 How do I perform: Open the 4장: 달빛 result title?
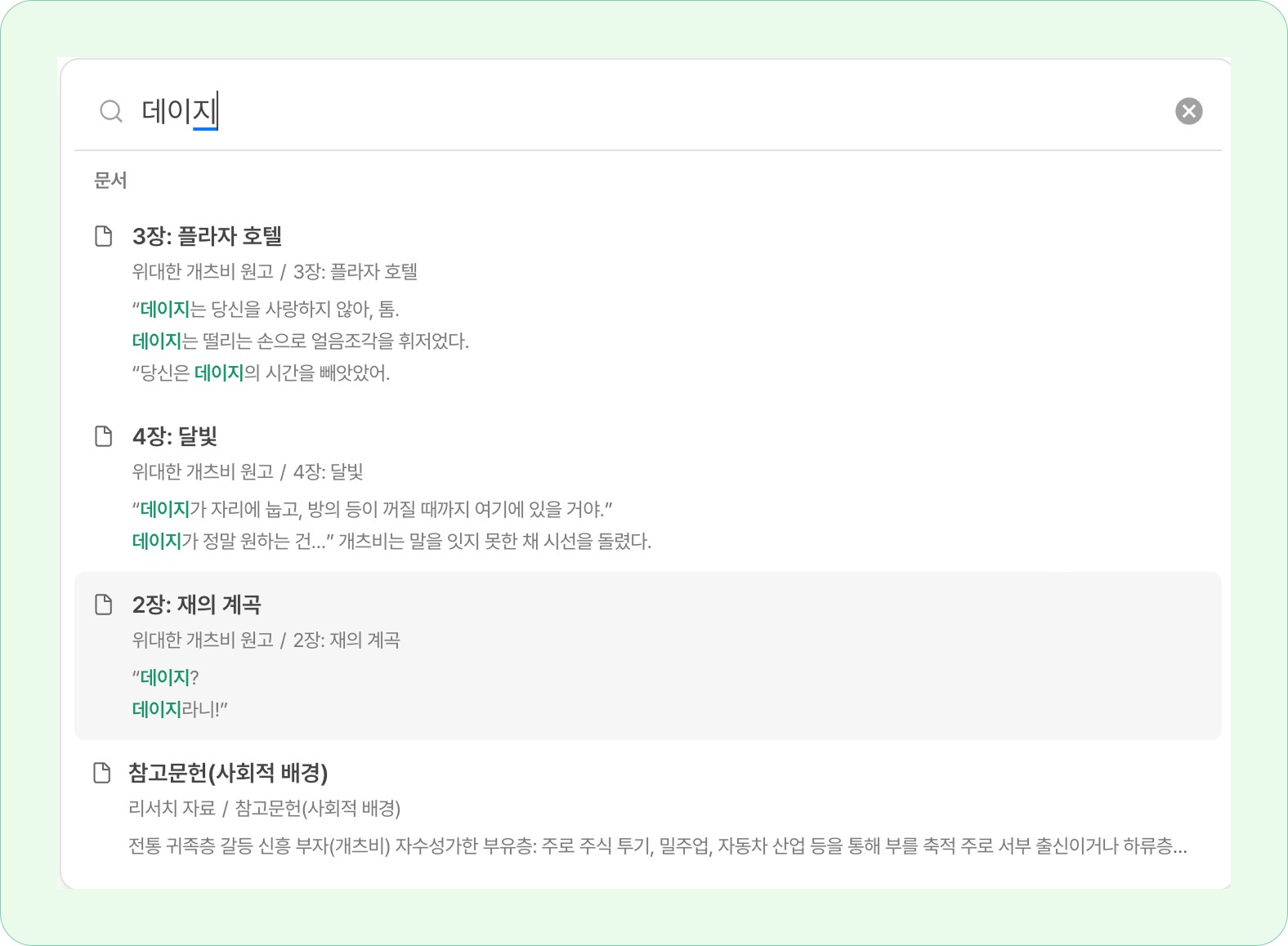[x=175, y=436]
